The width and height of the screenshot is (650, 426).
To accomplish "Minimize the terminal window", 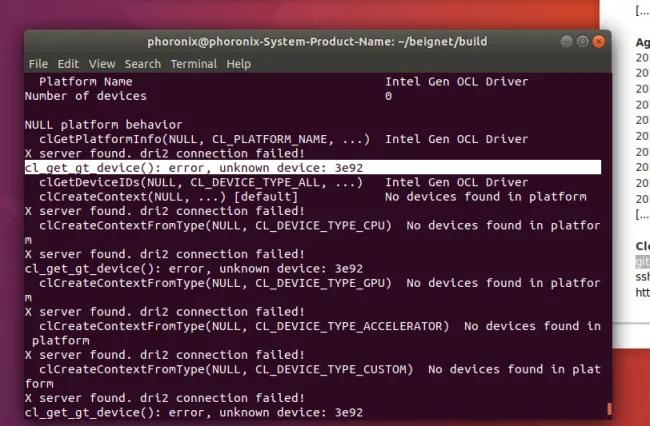I will point(565,42).
